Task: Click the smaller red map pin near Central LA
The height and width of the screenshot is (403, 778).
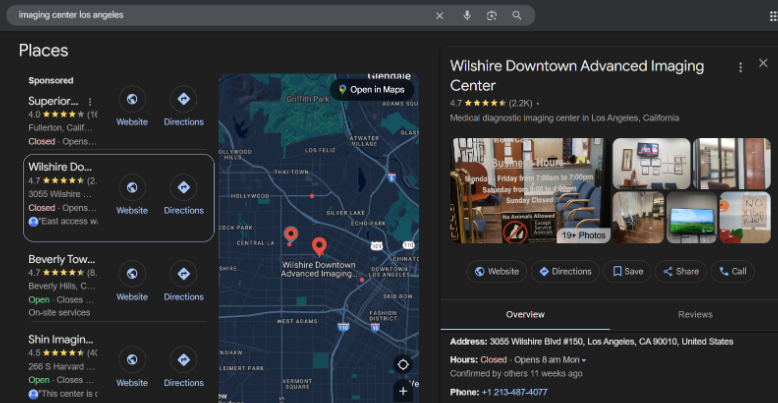Action: (x=291, y=234)
